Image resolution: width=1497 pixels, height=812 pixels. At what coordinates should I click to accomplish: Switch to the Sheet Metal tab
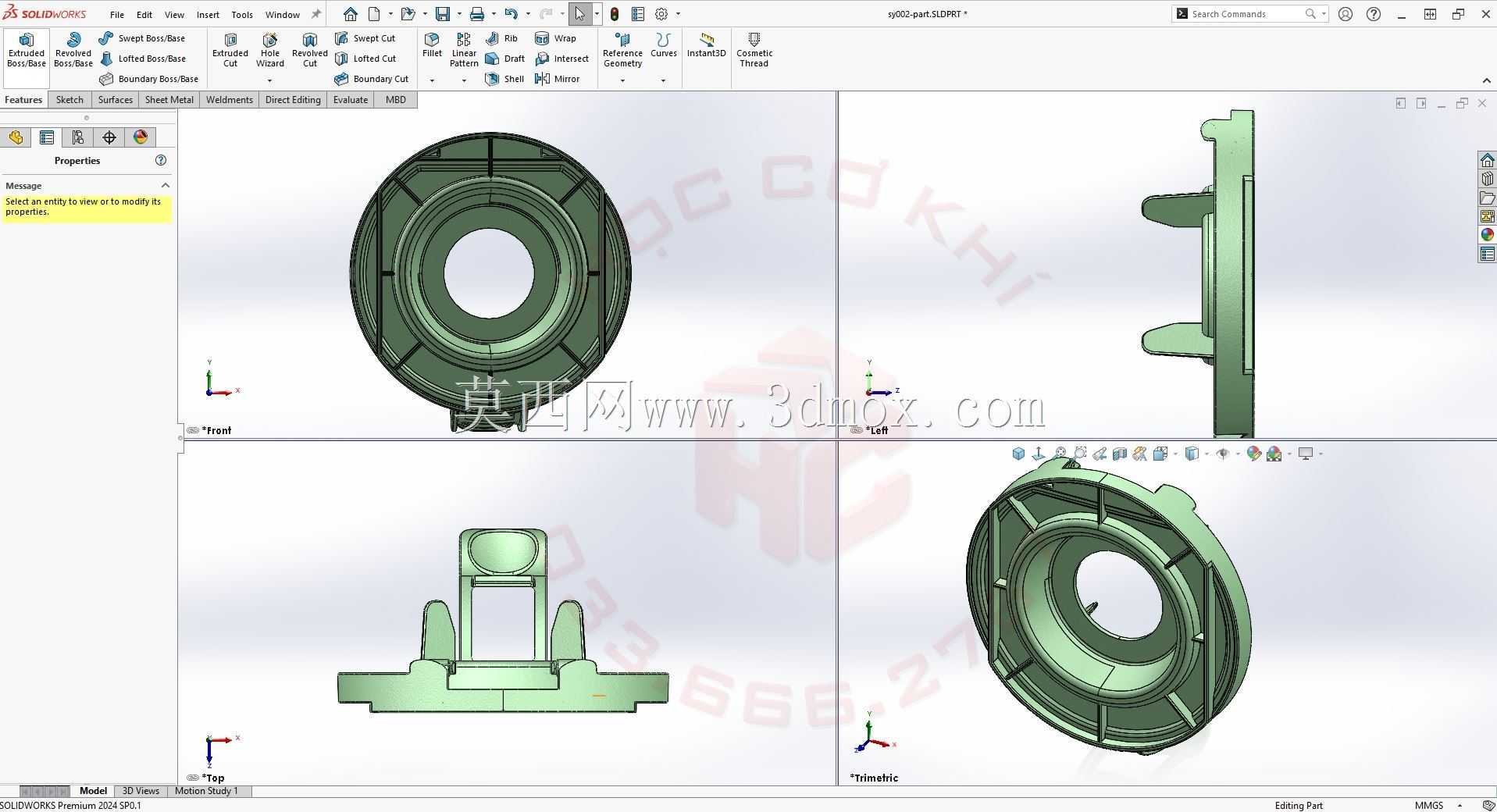point(169,100)
